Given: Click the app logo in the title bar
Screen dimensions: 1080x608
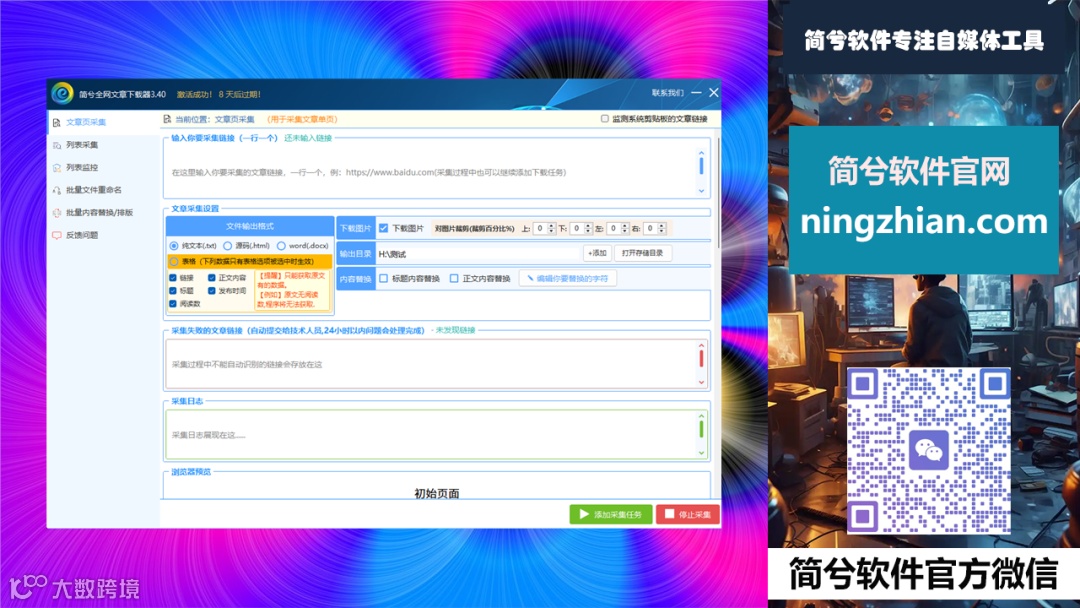Looking at the screenshot, I should point(62,93).
